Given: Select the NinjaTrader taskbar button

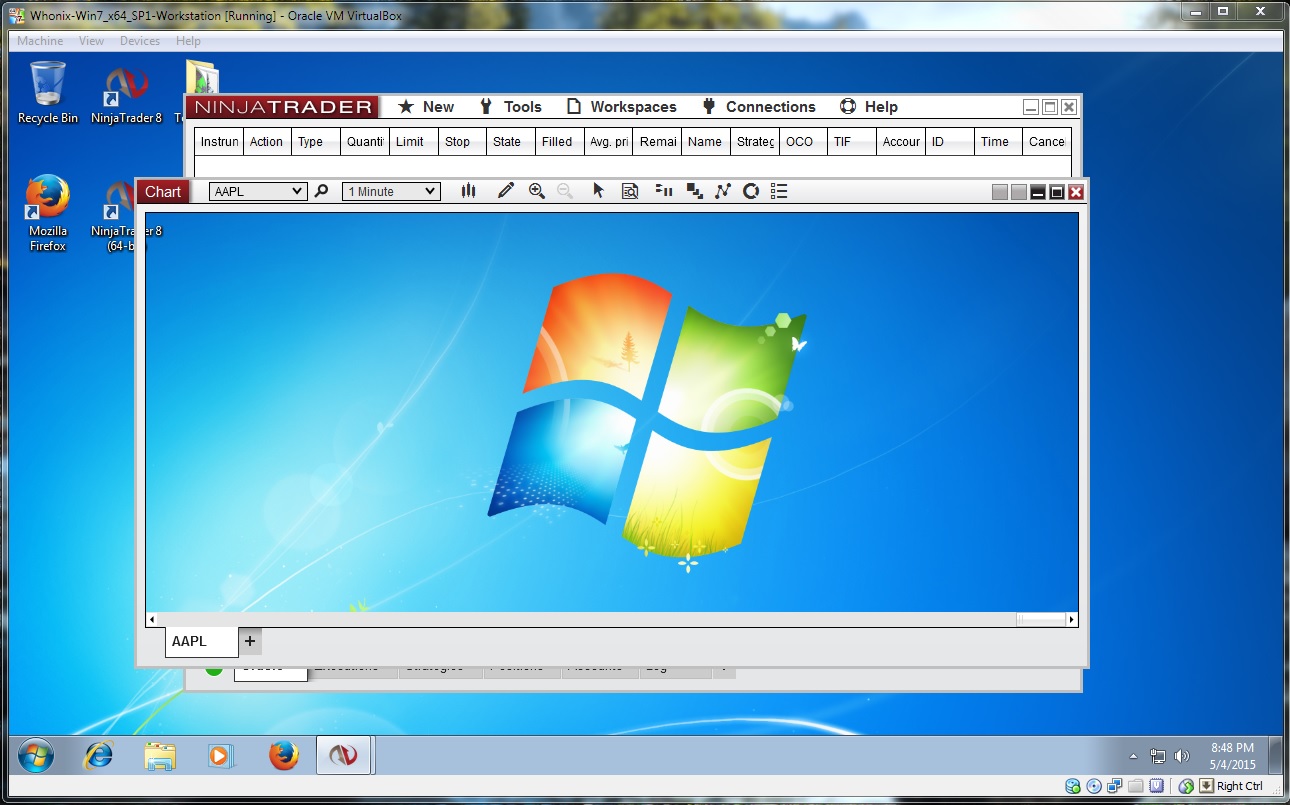Looking at the screenshot, I should pos(344,756).
